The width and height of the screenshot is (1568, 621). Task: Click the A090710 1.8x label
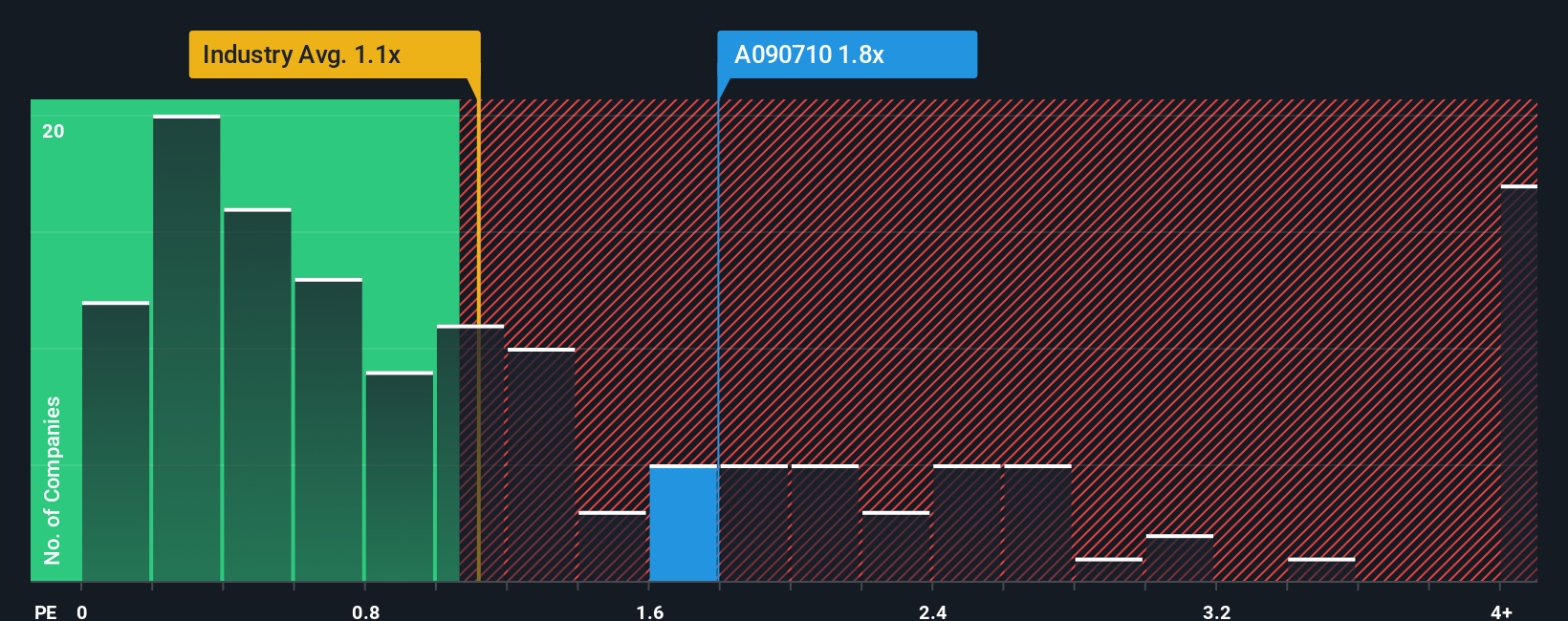[x=847, y=54]
